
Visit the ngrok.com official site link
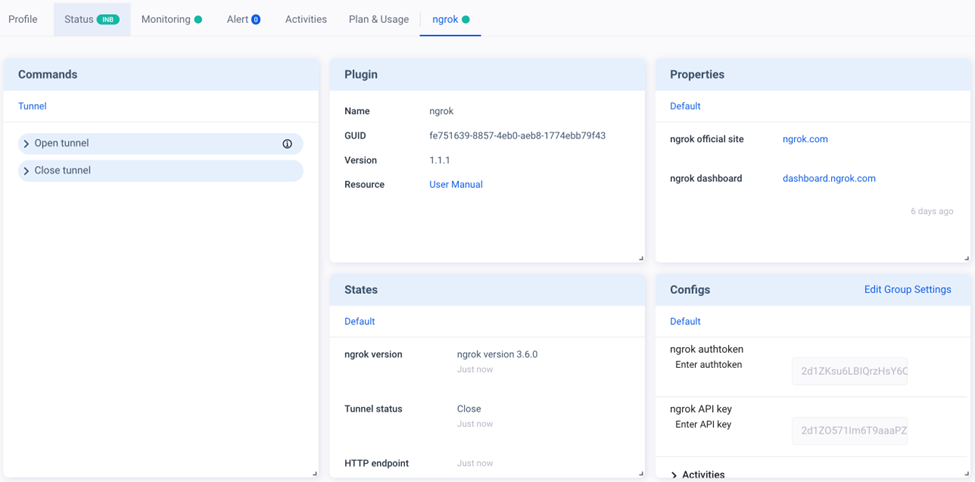click(805, 139)
